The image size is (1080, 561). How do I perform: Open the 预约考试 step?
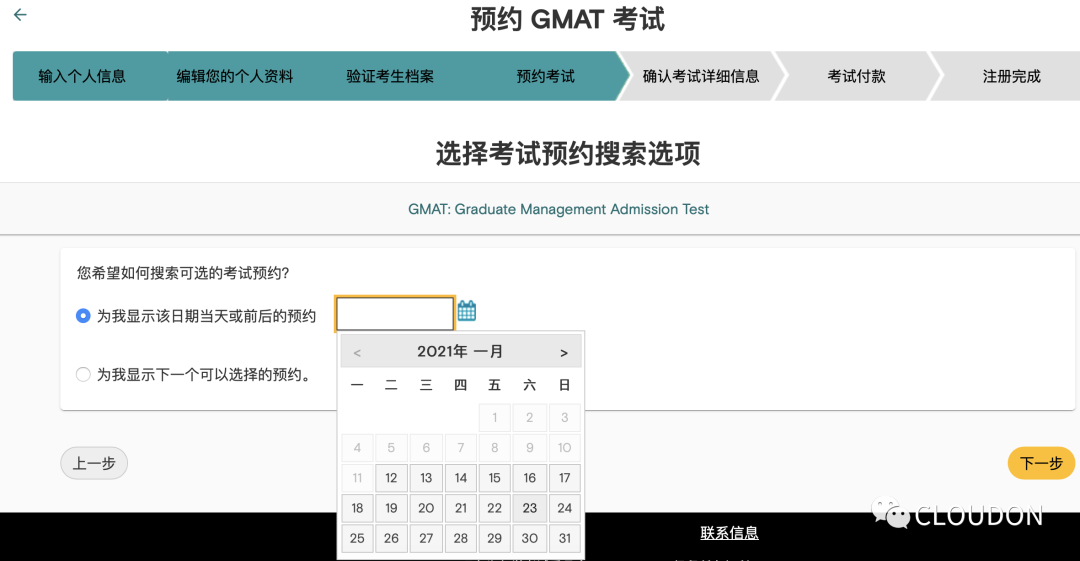click(x=546, y=76)
